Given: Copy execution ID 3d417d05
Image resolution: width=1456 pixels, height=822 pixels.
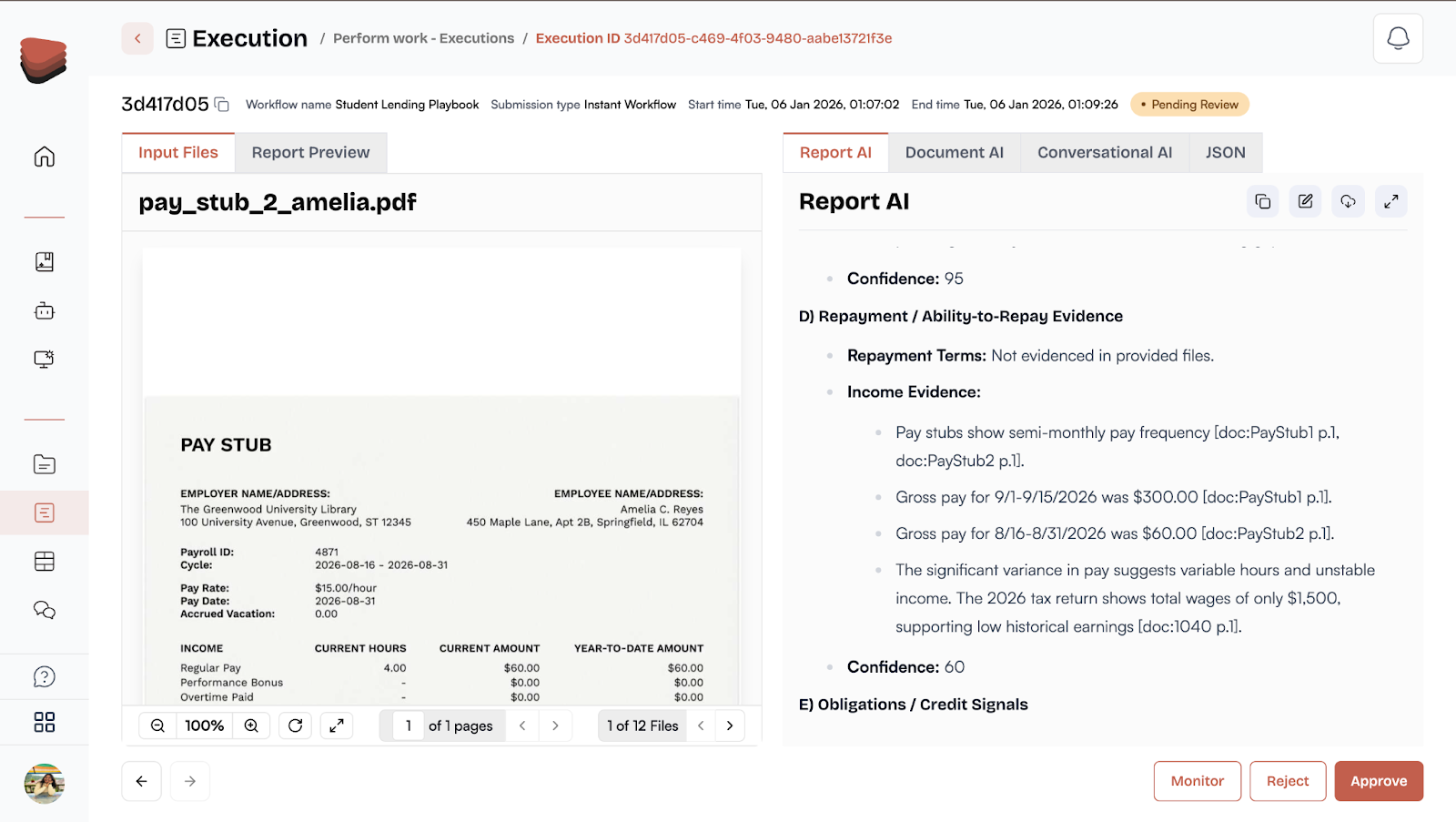Looking at the screenshot, I should coord(222,105).
